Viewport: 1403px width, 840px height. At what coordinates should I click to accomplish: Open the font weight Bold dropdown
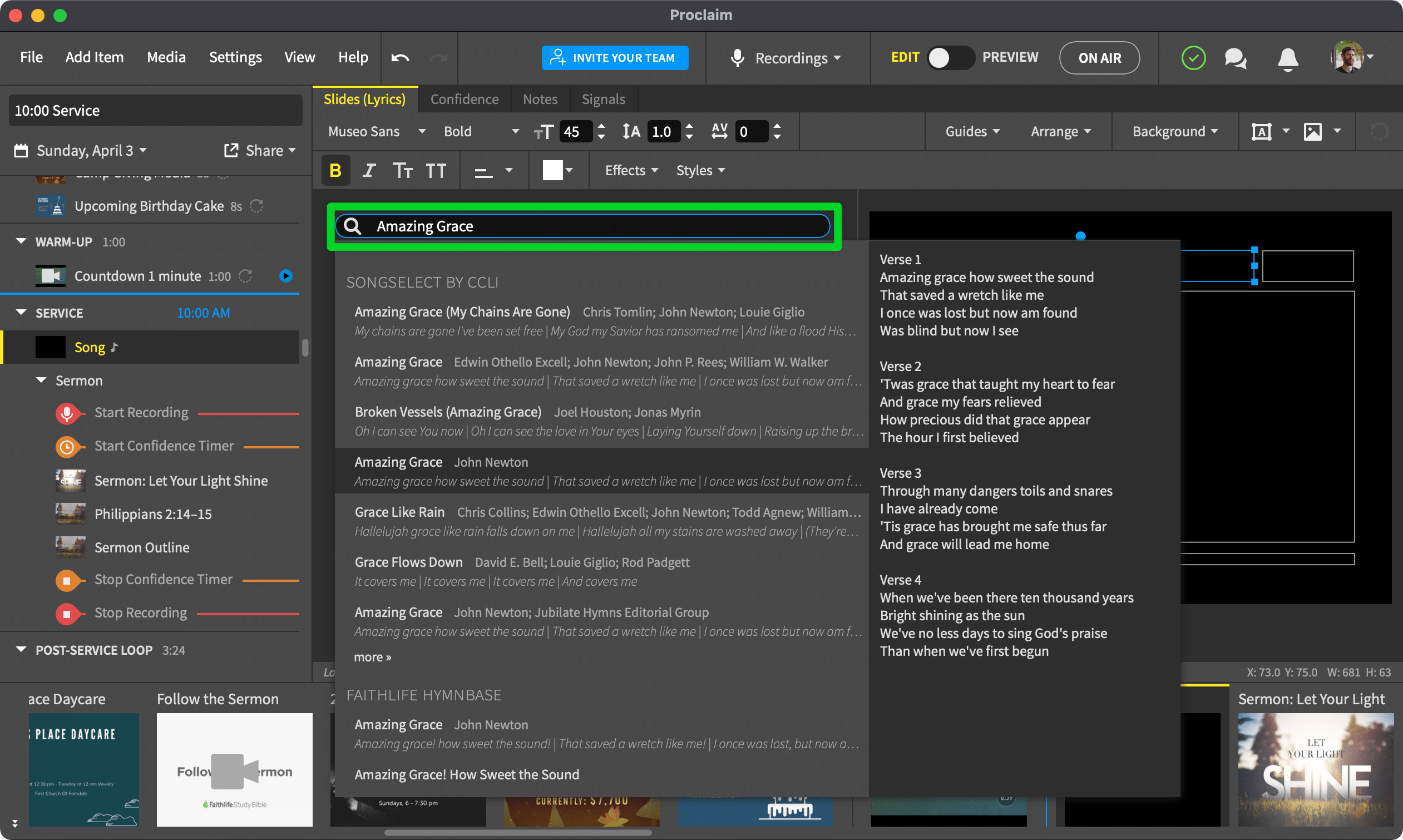[481, 132]
